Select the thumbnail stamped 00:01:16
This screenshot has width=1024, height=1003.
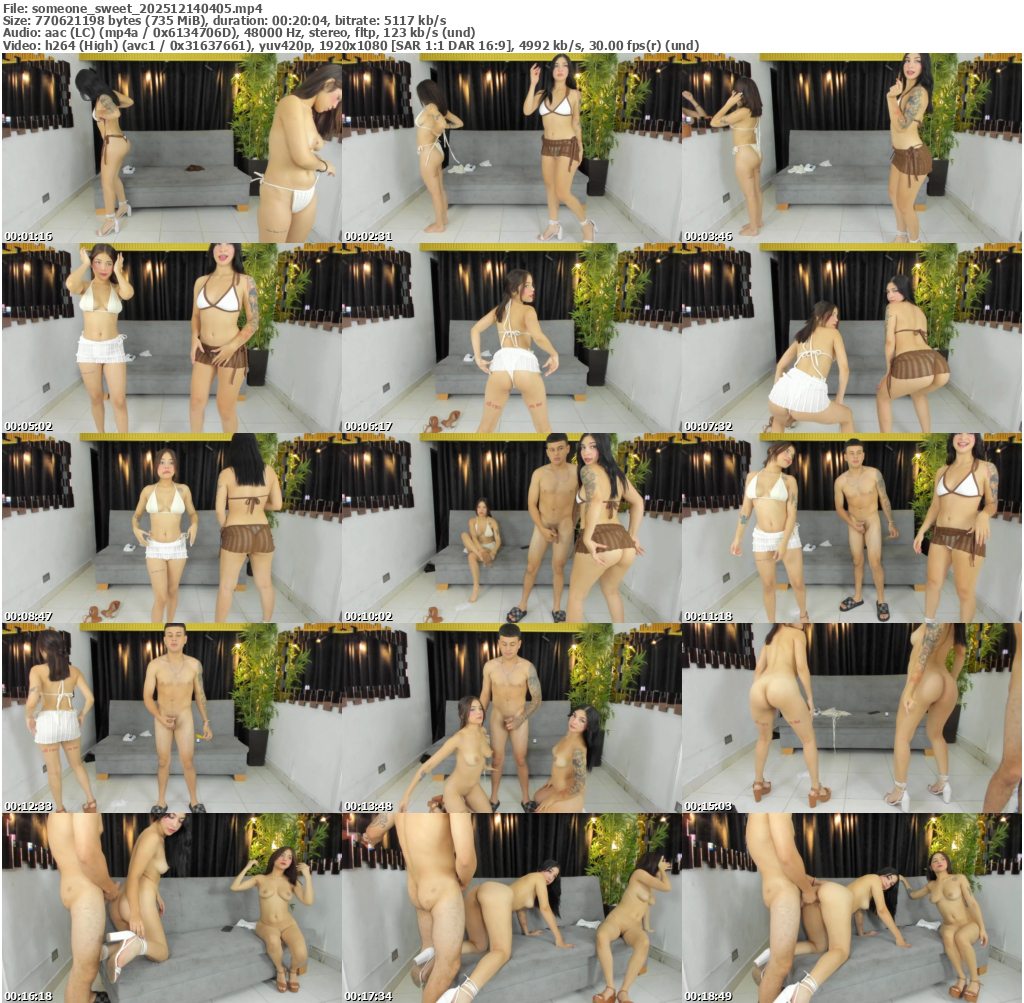(x=172, y=148)
